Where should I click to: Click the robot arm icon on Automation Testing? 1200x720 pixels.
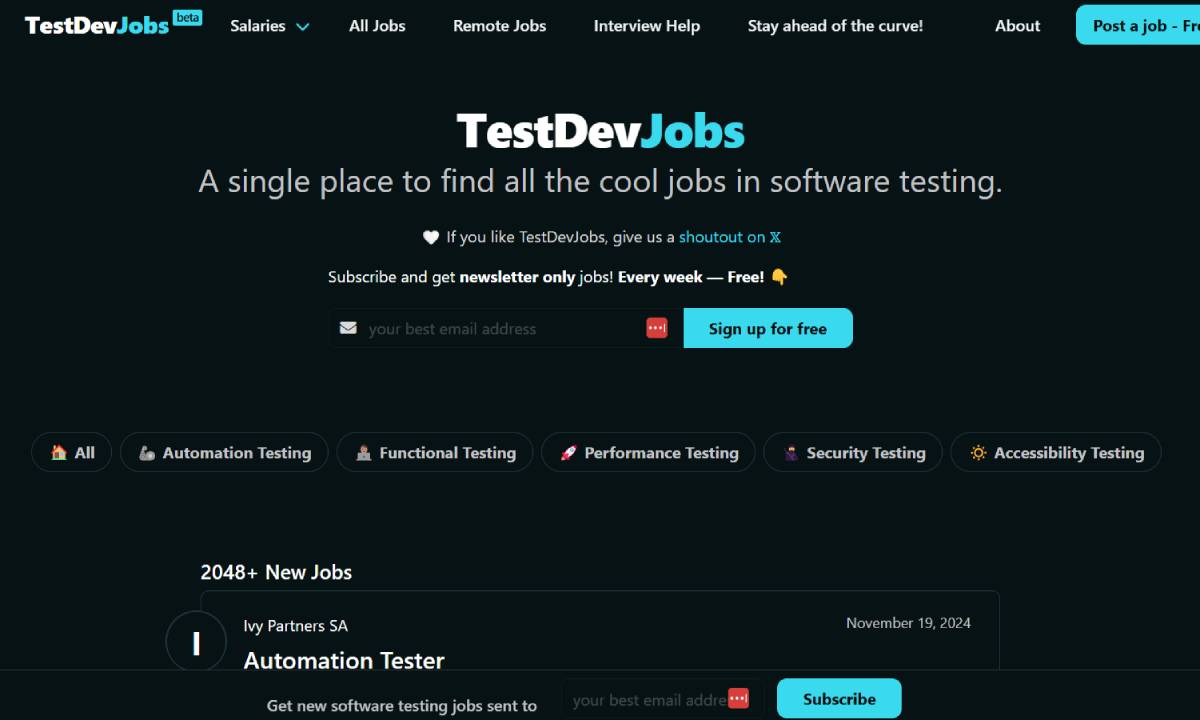[147, 453]
